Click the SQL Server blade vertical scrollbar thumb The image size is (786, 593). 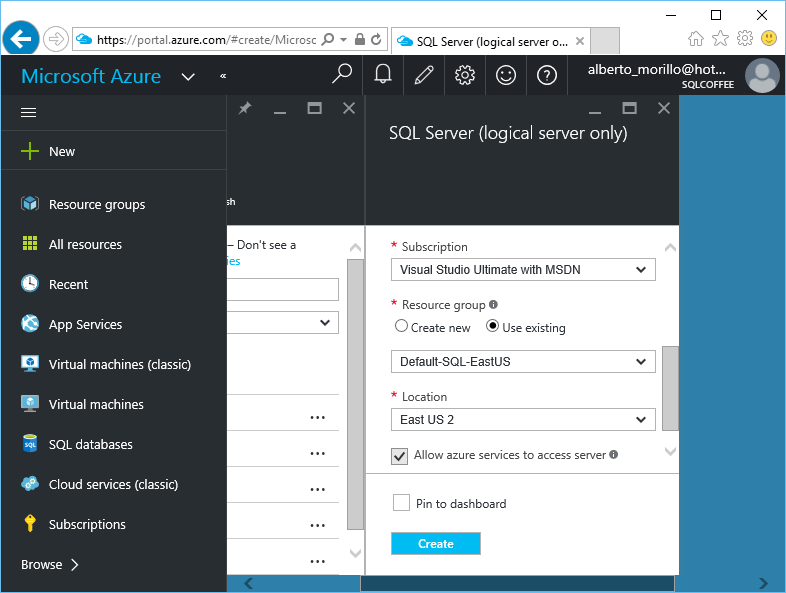coord(670,388)
